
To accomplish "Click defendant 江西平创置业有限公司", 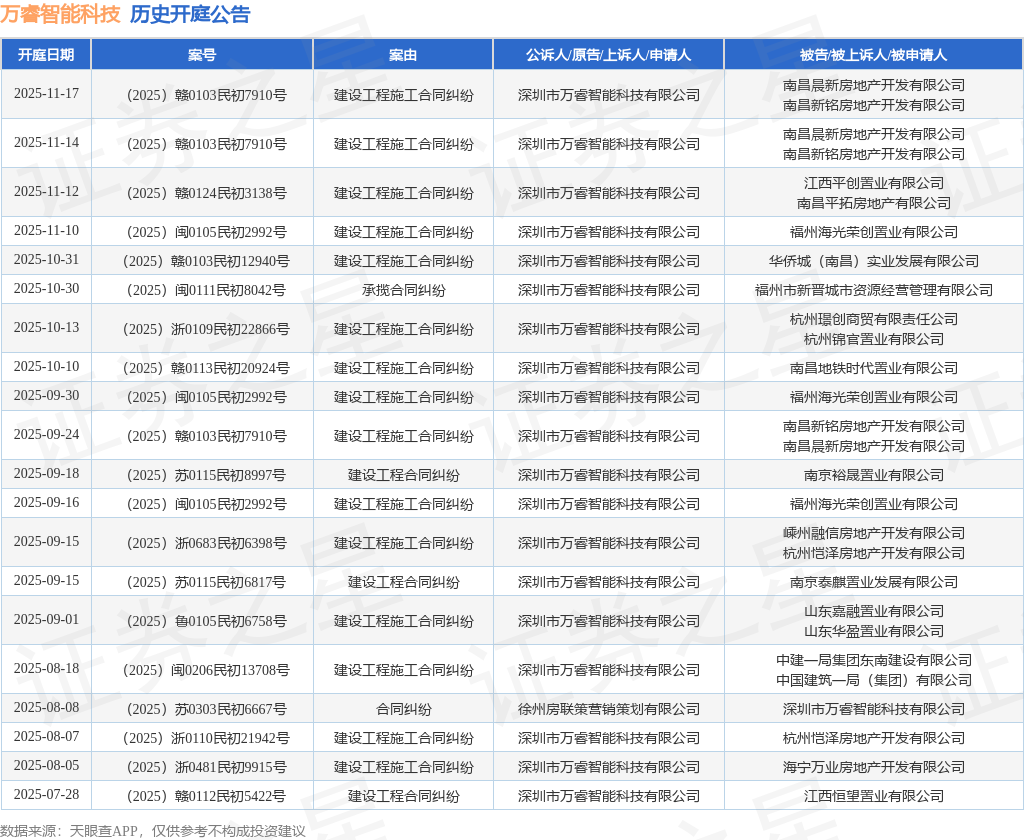I will (x=874, y=184).
